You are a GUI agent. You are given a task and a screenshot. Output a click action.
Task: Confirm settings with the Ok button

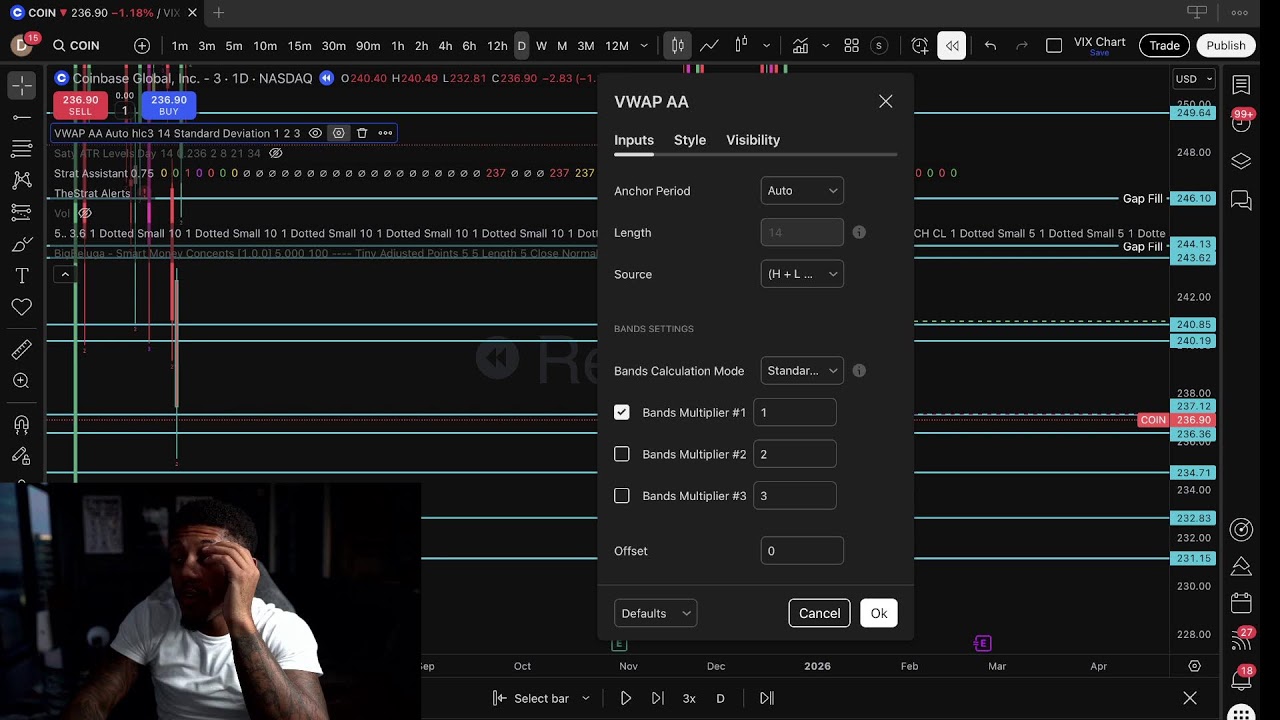tap(879, 613)
